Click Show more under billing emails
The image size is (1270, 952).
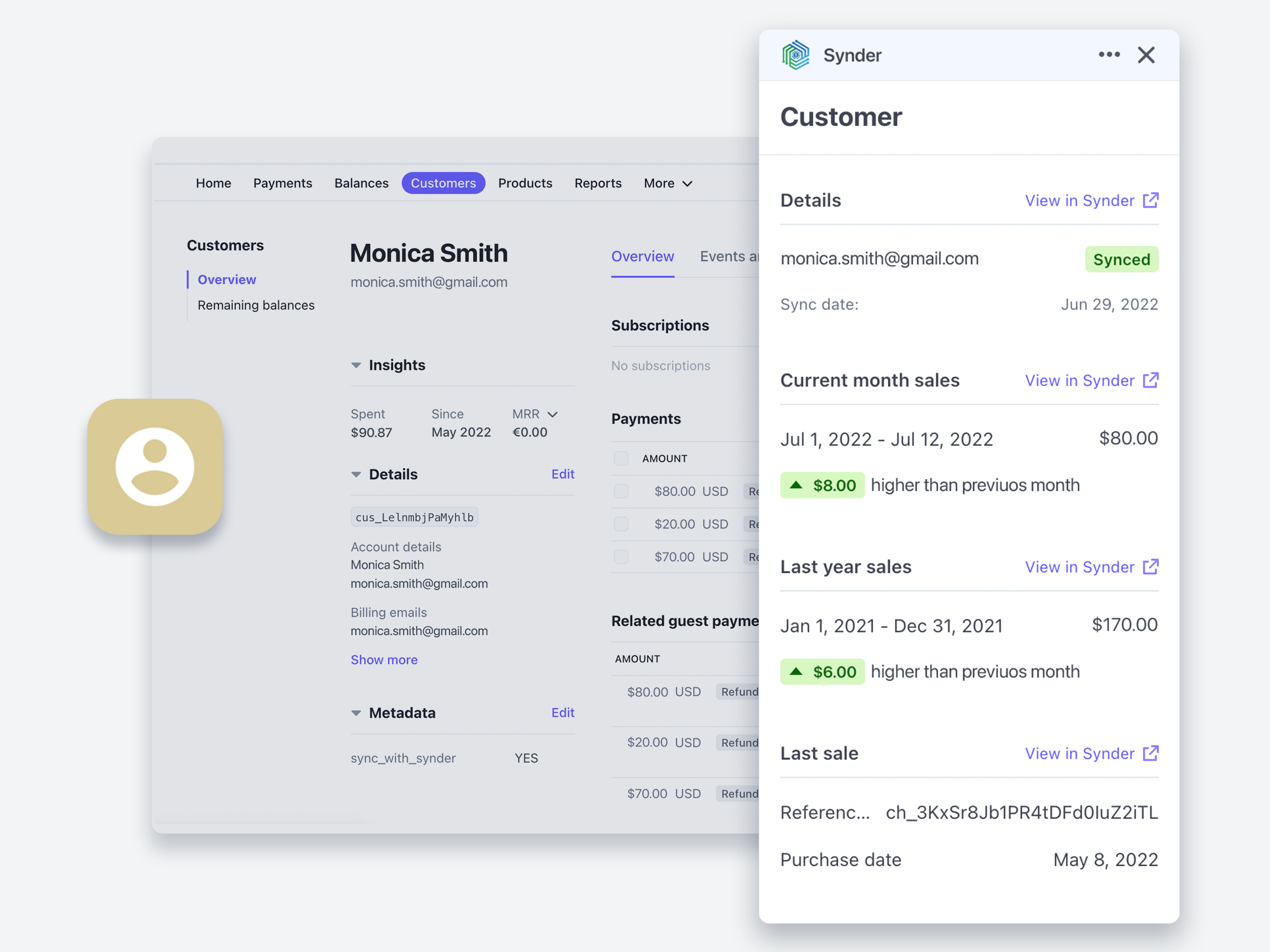point(384,660)
